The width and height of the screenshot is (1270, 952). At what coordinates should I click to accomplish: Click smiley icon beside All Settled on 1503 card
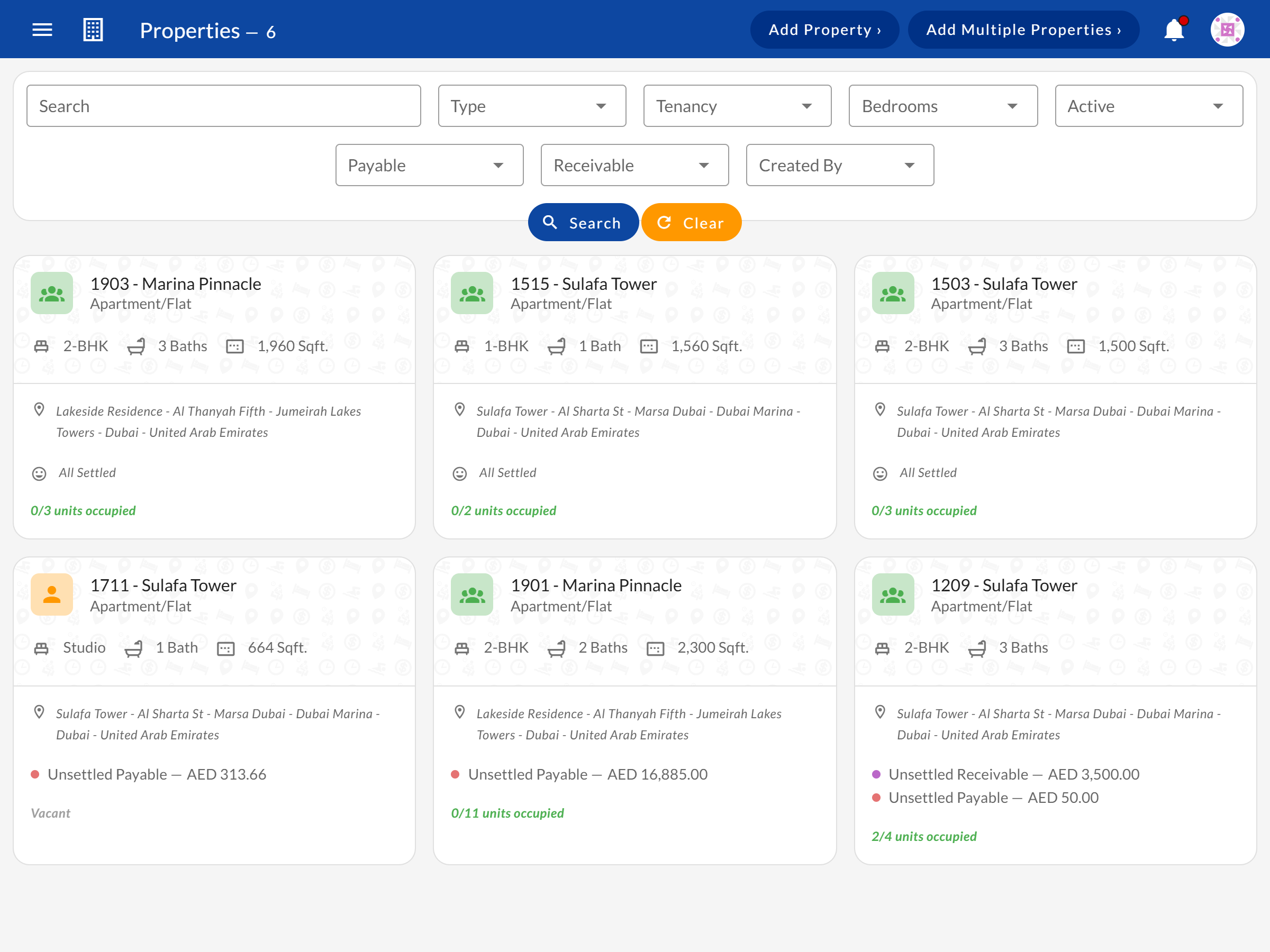coord(880,473)
